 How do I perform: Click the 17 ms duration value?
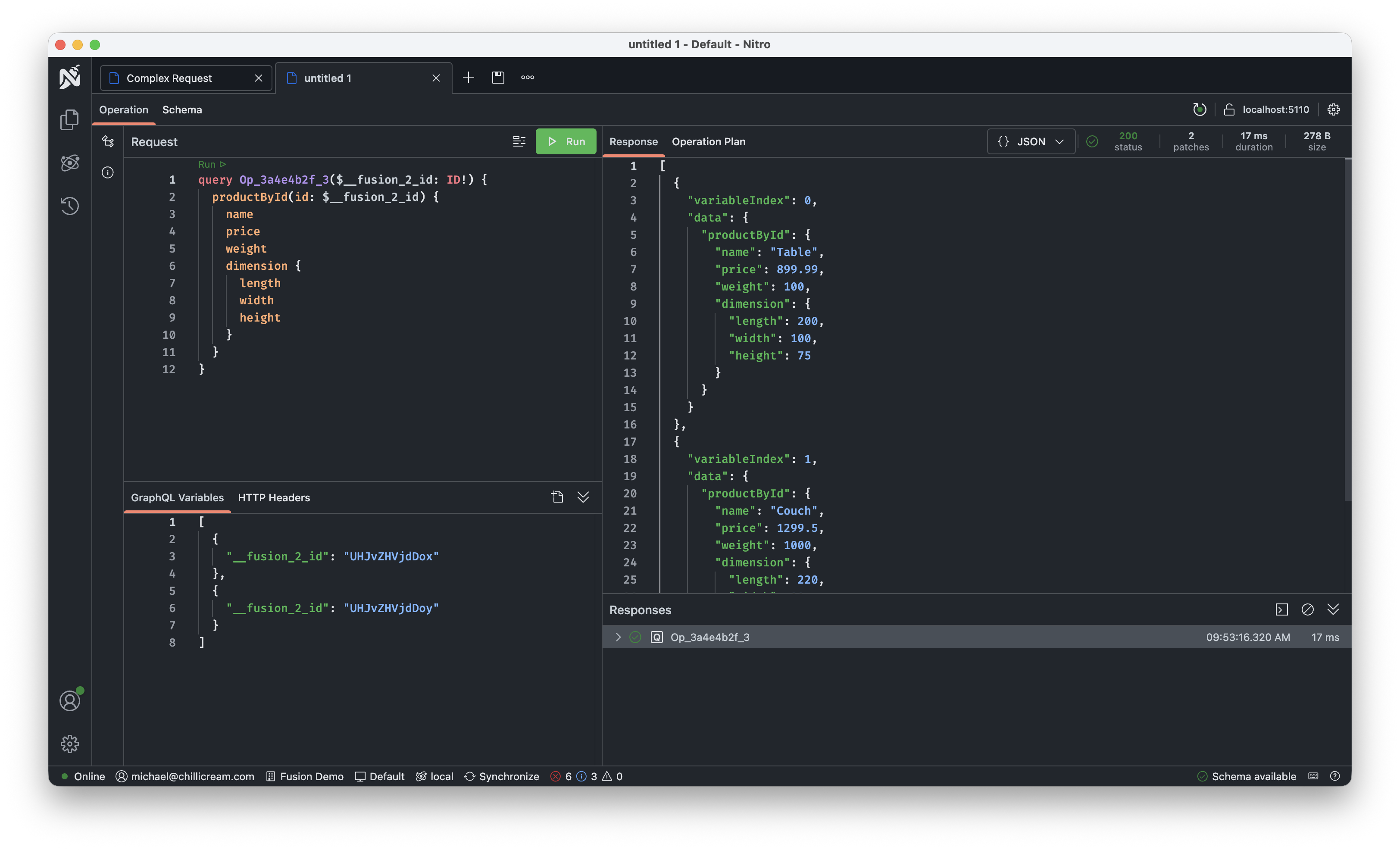point(1254,136)
